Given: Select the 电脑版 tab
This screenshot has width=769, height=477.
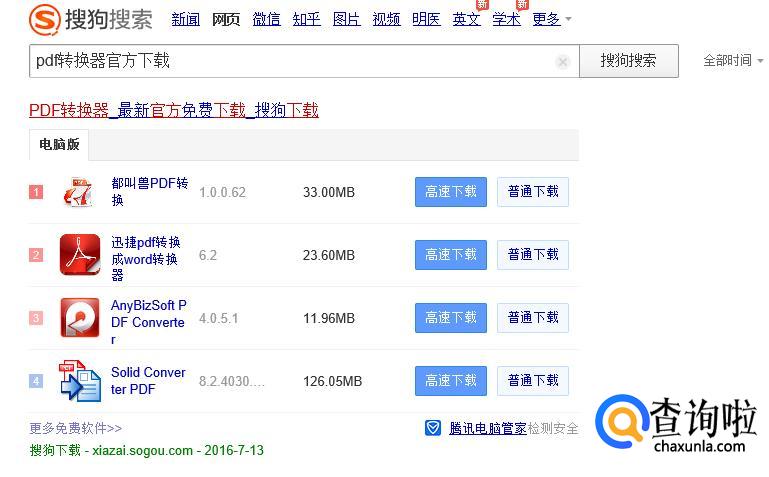Looking at the screenshot, I should [x=59, y=145].
